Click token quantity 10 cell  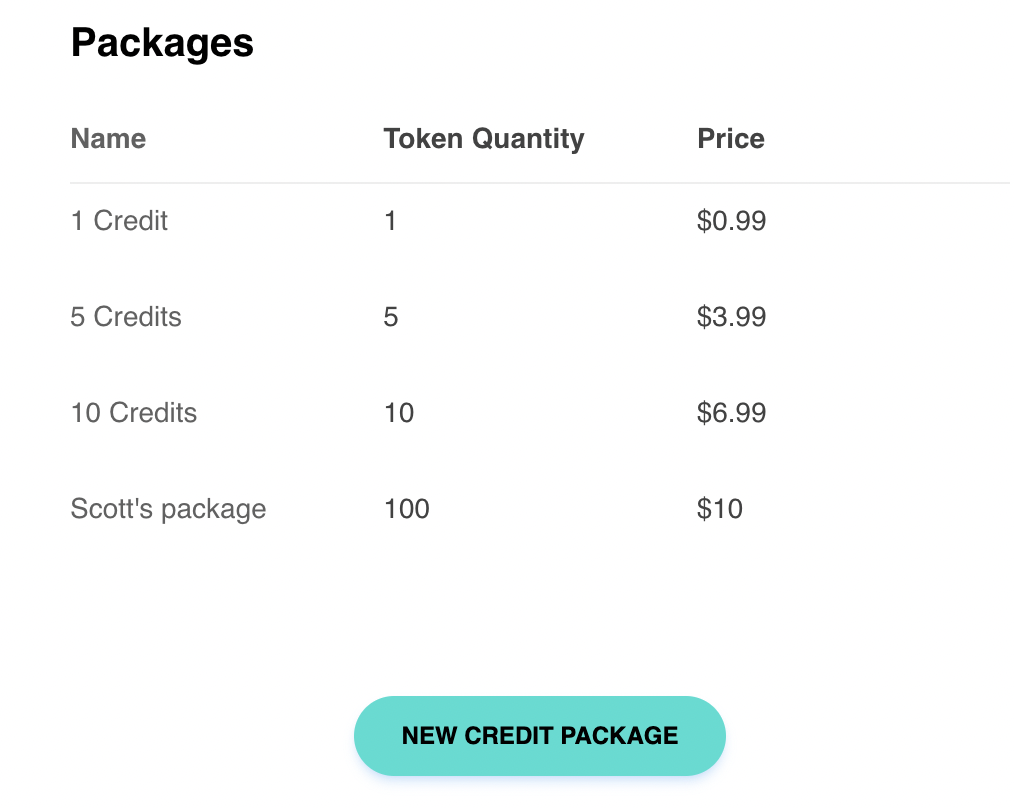pos(399,412)
